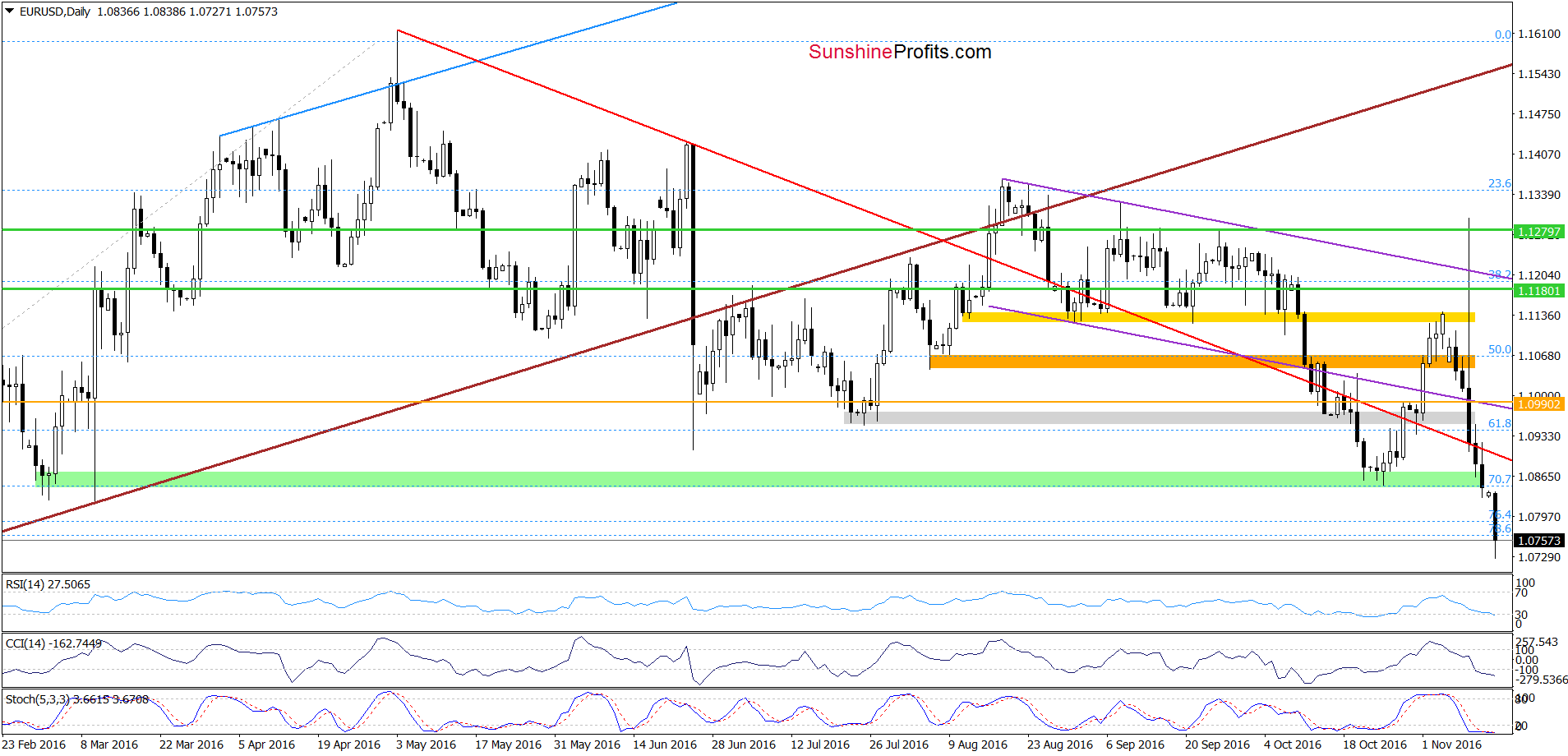1568x756 pixels.
Task: Click the 31 May 2016 date label
Action: (587, 744)
